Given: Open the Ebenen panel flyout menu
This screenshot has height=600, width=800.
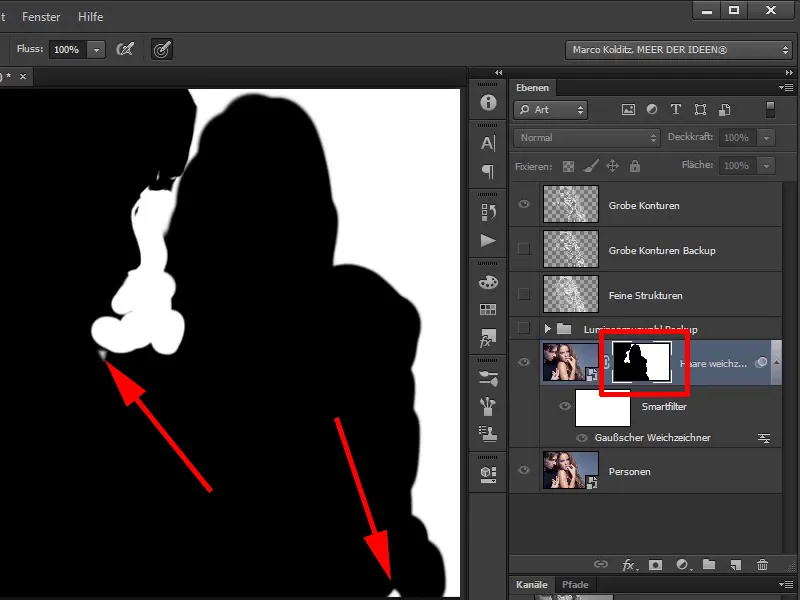Looking at the screenshot, I should (x=786, y=87).
